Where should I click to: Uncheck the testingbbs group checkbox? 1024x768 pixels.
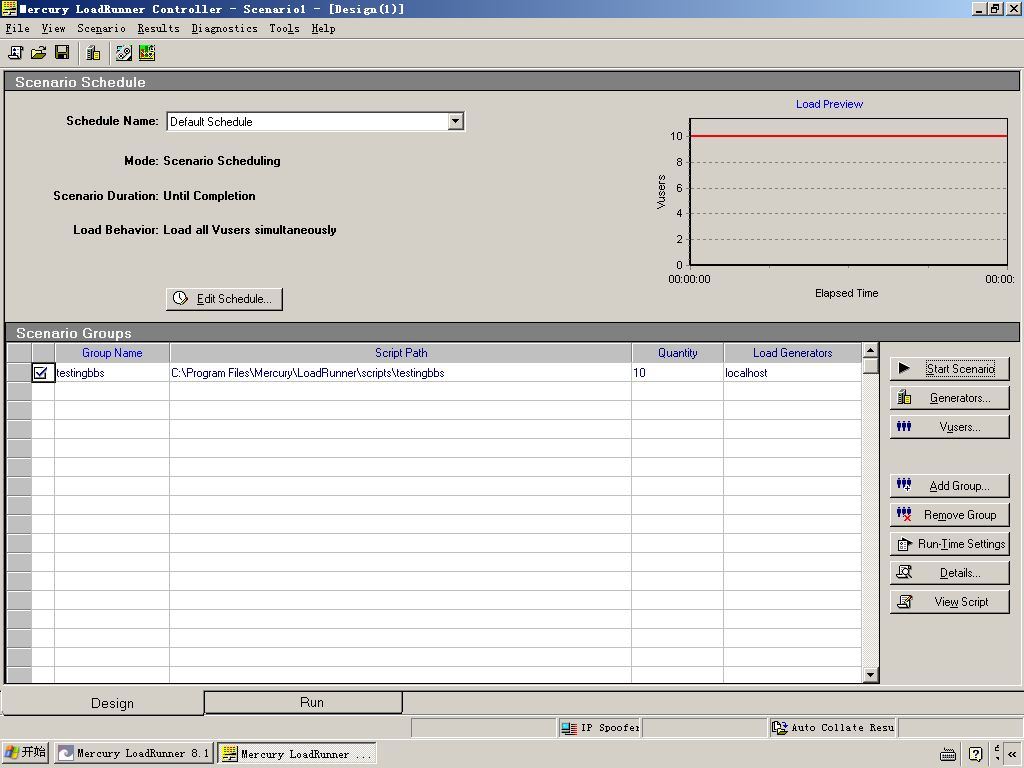pyautogui.click(x=40, y=373)
